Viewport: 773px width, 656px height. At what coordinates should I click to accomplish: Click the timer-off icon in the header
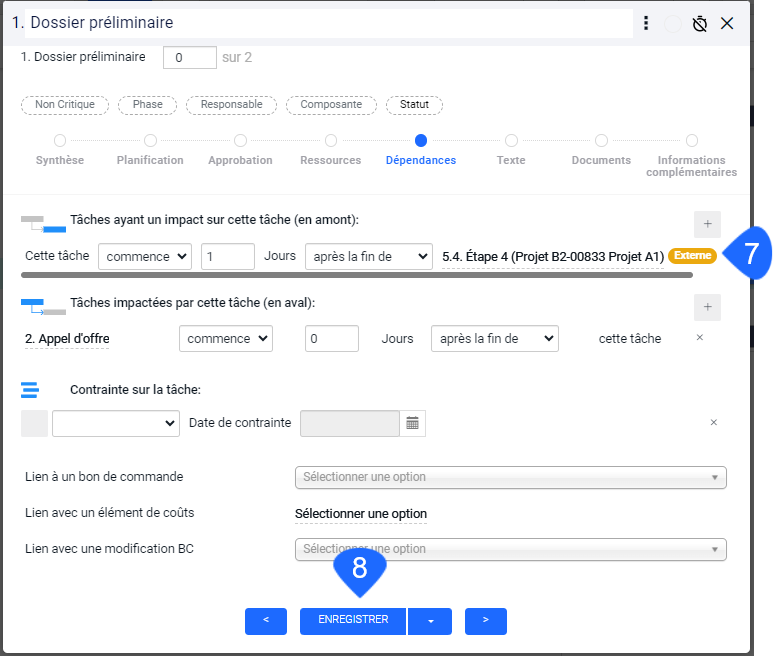pos(700,23)
